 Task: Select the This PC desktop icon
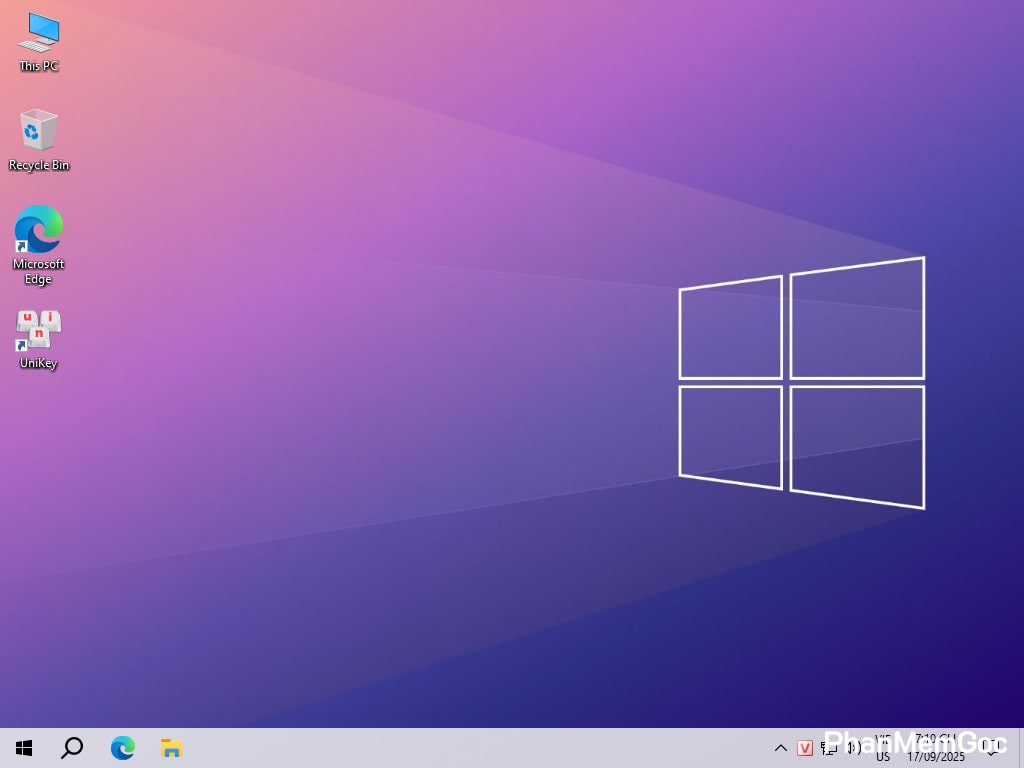pyautogui.click(x=39, y=33)
